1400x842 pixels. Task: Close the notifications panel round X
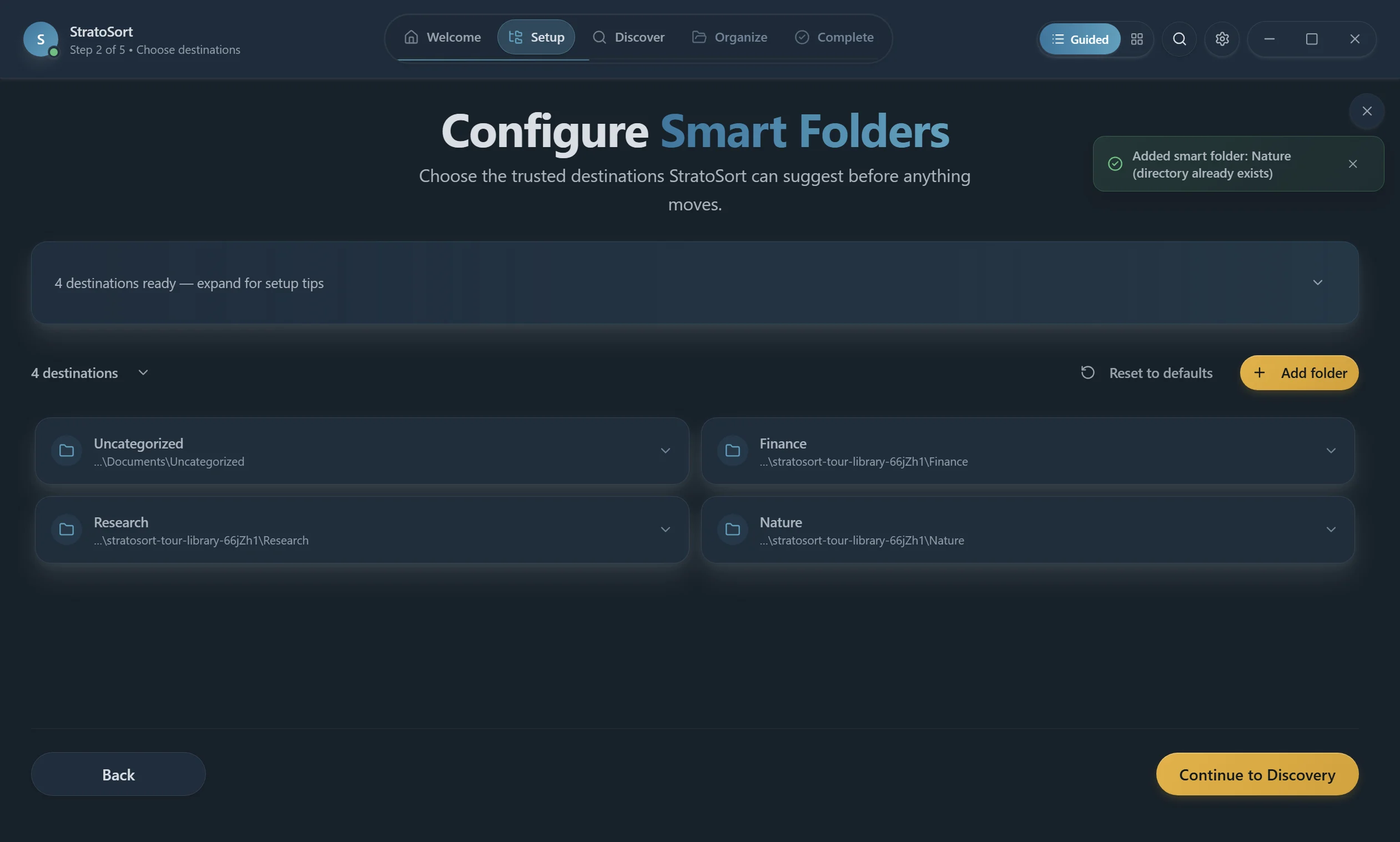[x=1367, y=111]
